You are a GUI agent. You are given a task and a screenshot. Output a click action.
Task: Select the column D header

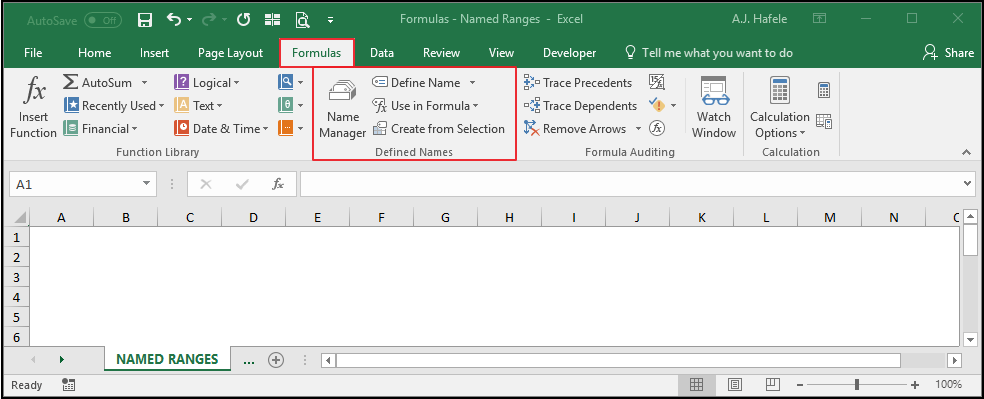tap(254, 218)
